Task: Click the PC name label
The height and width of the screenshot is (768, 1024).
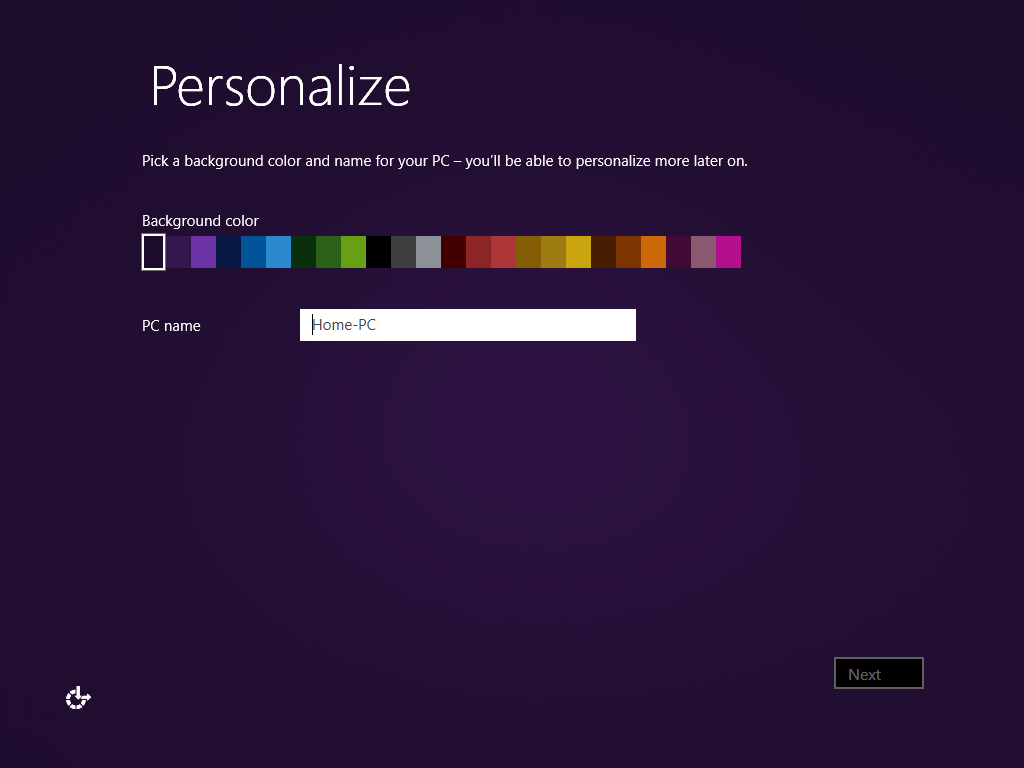Action: point(171,325)
